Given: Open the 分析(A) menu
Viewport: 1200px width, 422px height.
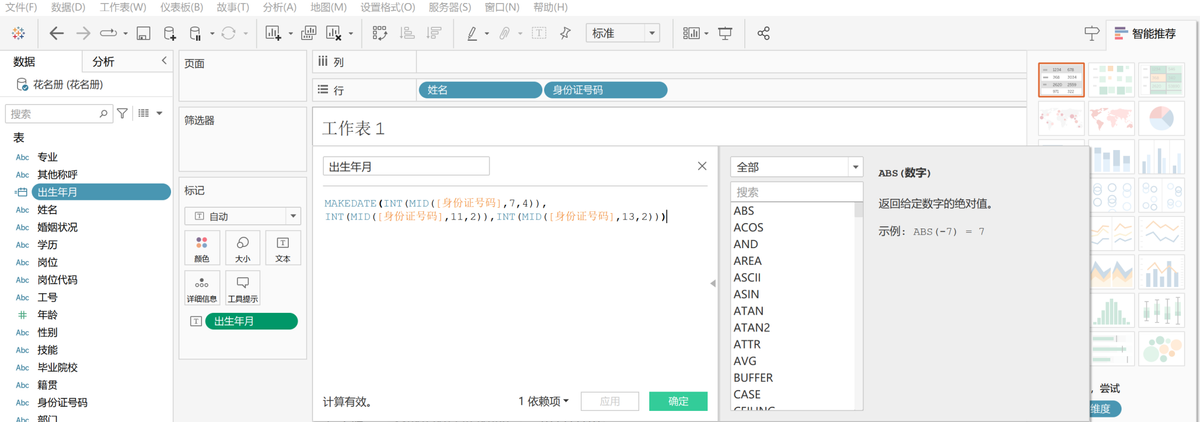Looking at the screenshot, I should [280, 7].
